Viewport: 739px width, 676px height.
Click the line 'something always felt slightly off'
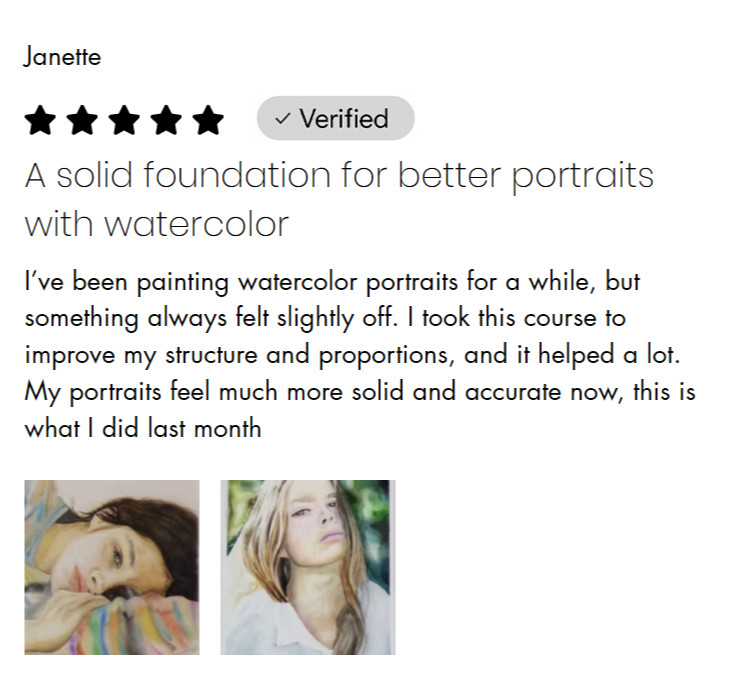click(325, 318)
